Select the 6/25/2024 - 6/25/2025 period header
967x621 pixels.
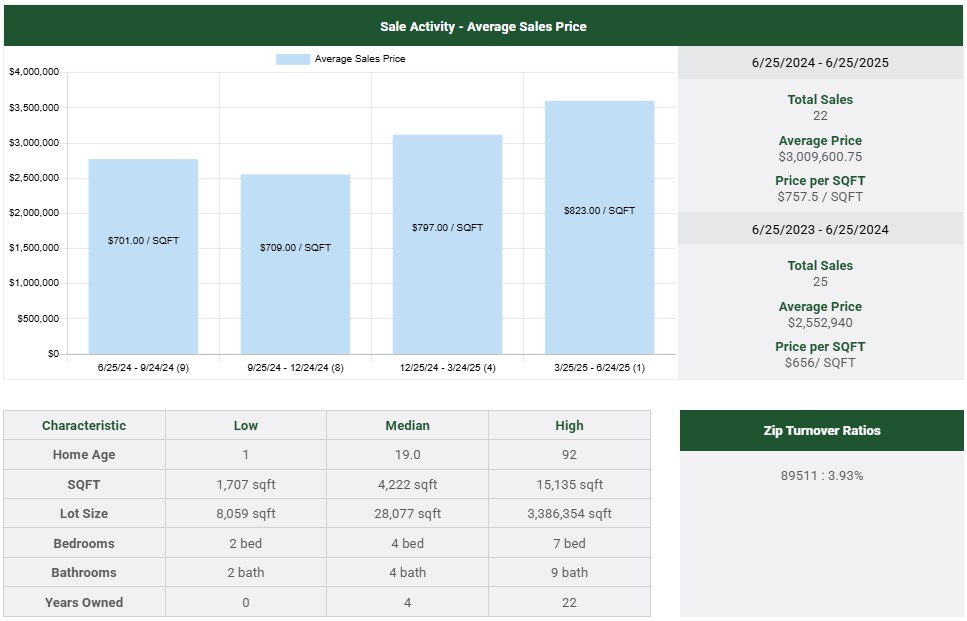820,63
